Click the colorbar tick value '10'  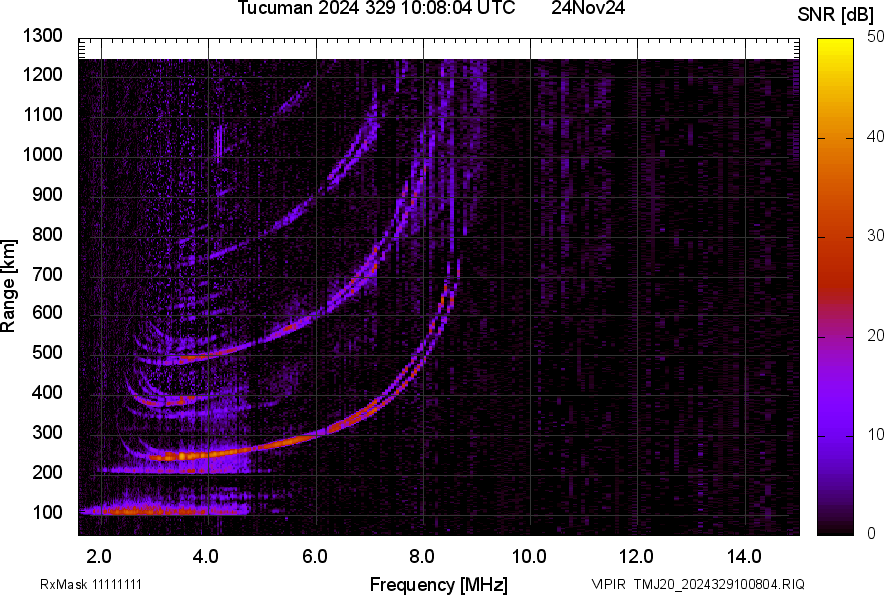pos(875,434)
